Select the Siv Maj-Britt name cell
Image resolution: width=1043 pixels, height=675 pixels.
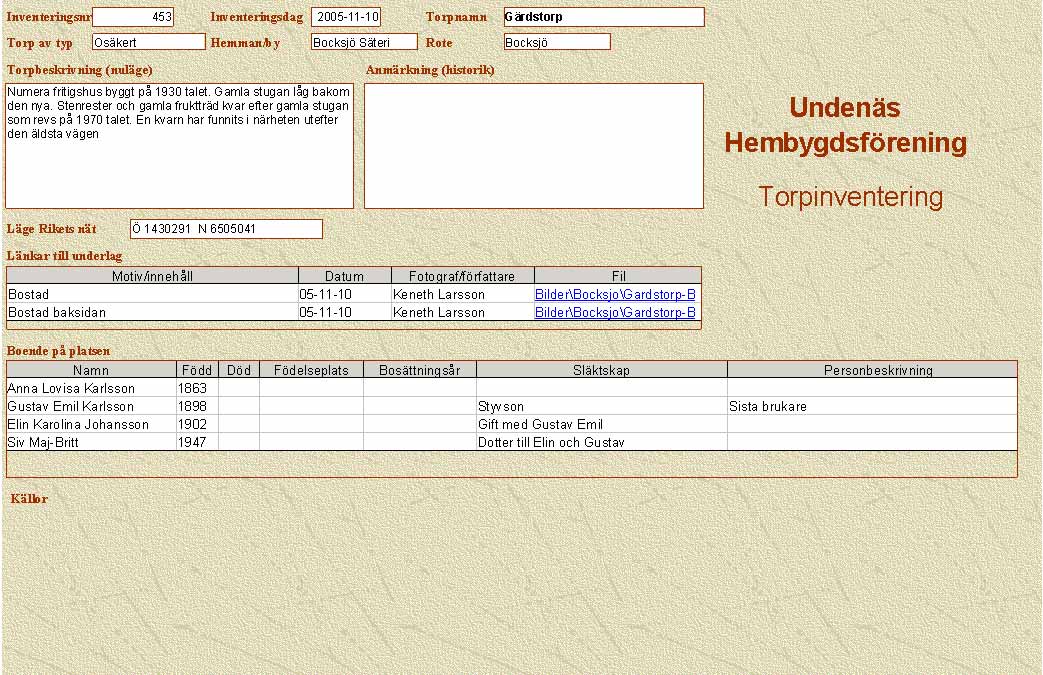point(91,442)
